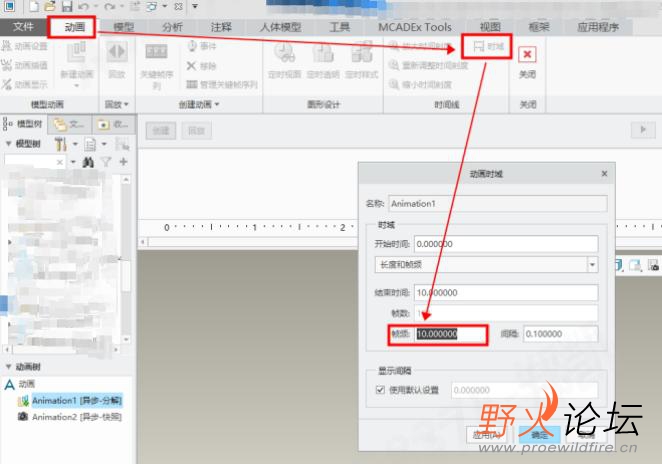Click the 结束时间 end time field

click(x=506, y=293)
